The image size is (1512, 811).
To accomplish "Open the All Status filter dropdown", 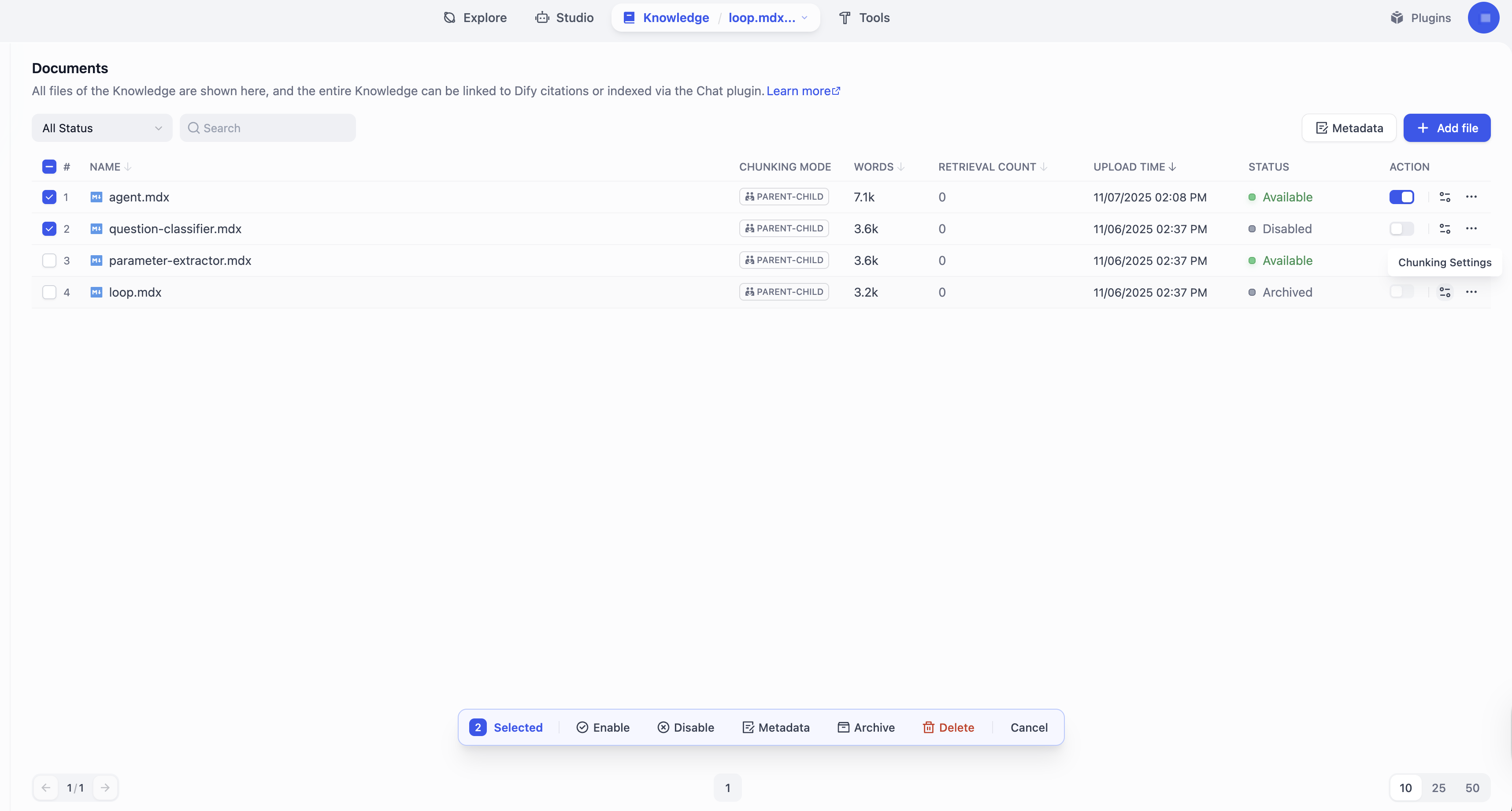I will tap(101, 127).
